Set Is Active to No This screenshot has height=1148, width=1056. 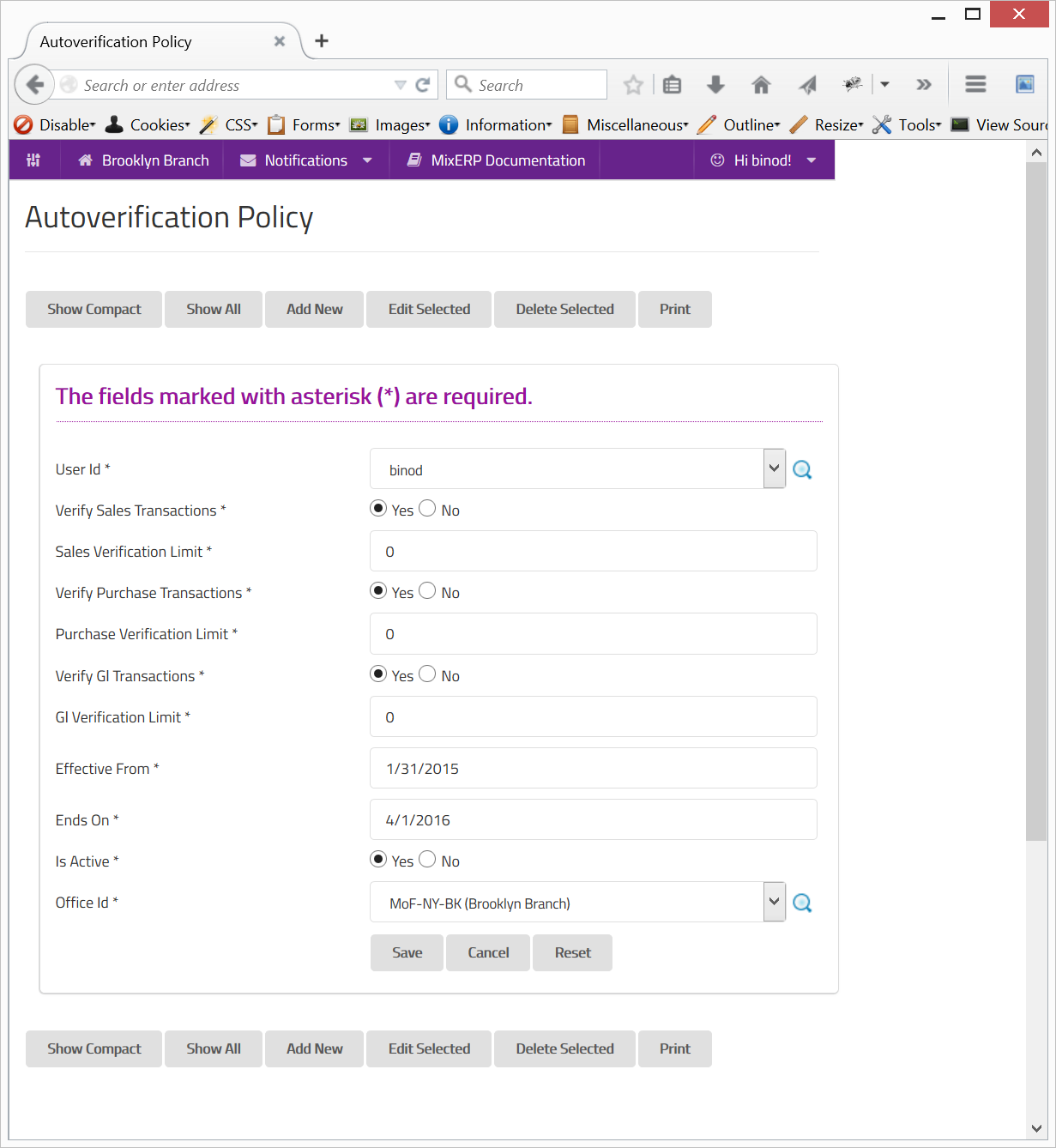click(428, 860)
